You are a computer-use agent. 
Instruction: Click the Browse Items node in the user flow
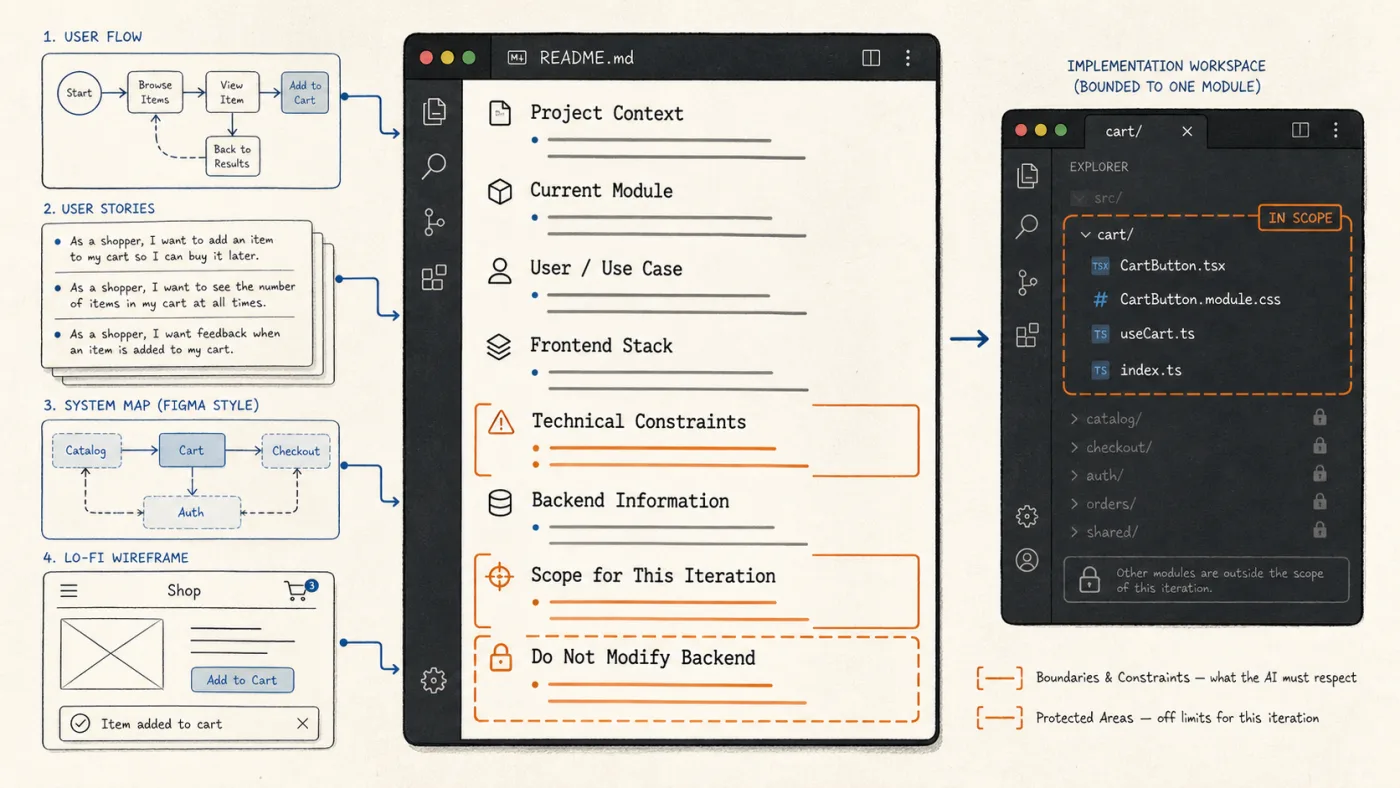[x=155, y=92]
